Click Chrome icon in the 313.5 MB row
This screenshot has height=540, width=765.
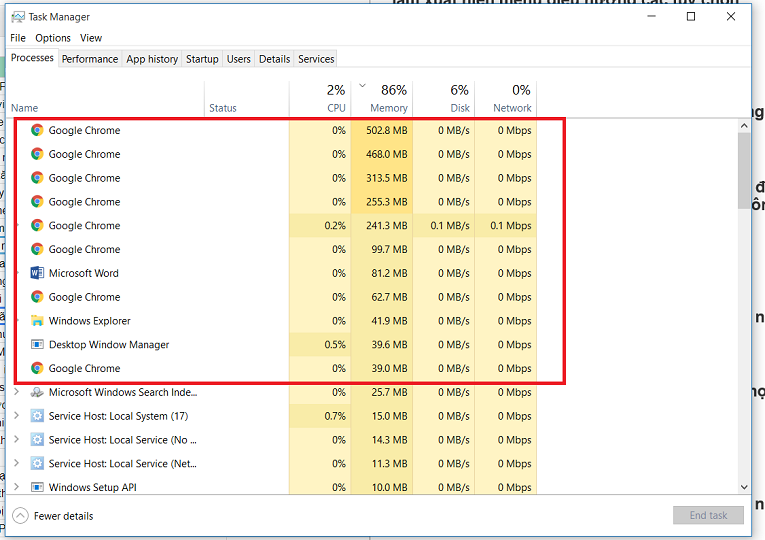click(x=37, y=178)
